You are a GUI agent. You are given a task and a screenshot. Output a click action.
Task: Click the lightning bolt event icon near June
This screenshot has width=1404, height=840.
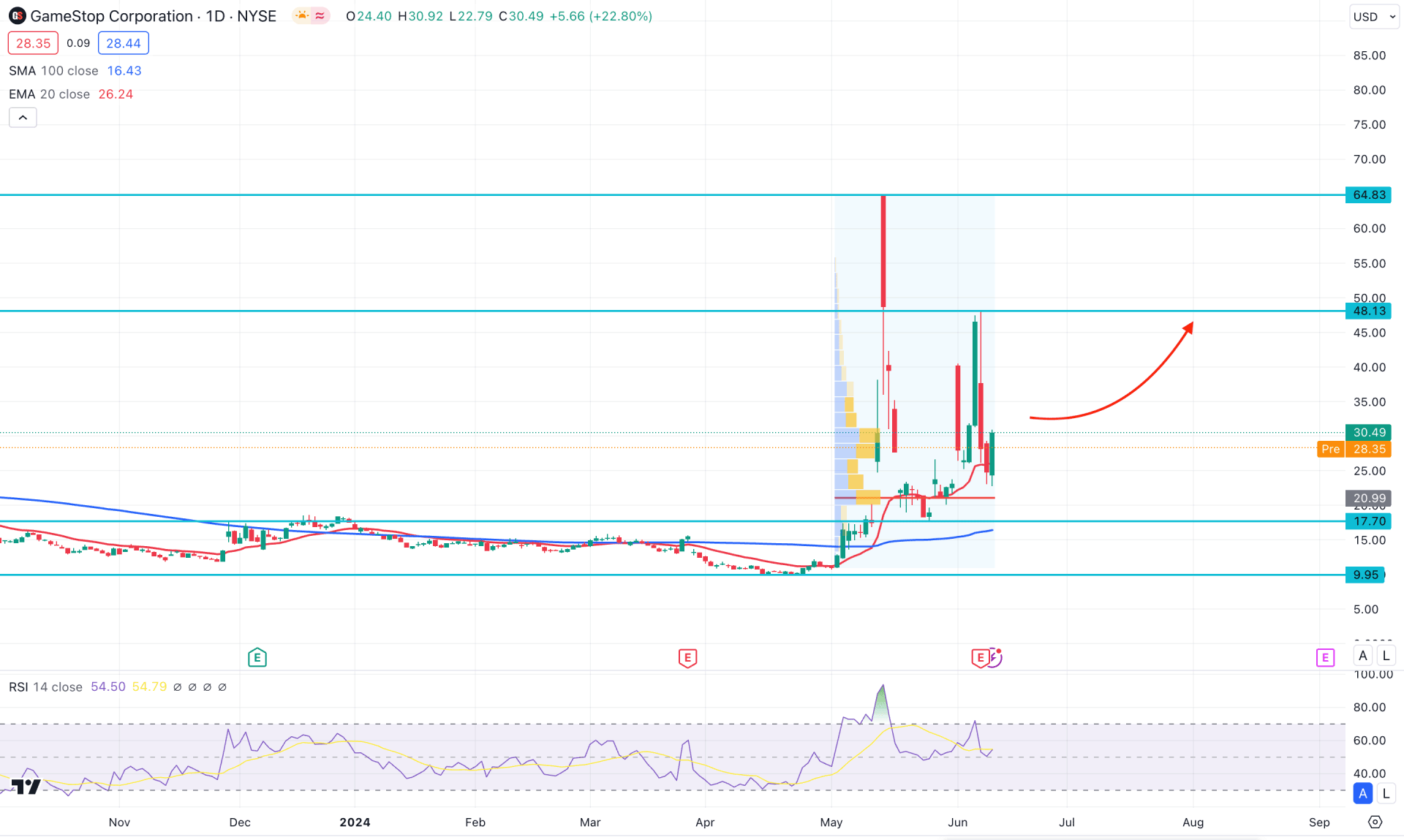coord(995,657)
